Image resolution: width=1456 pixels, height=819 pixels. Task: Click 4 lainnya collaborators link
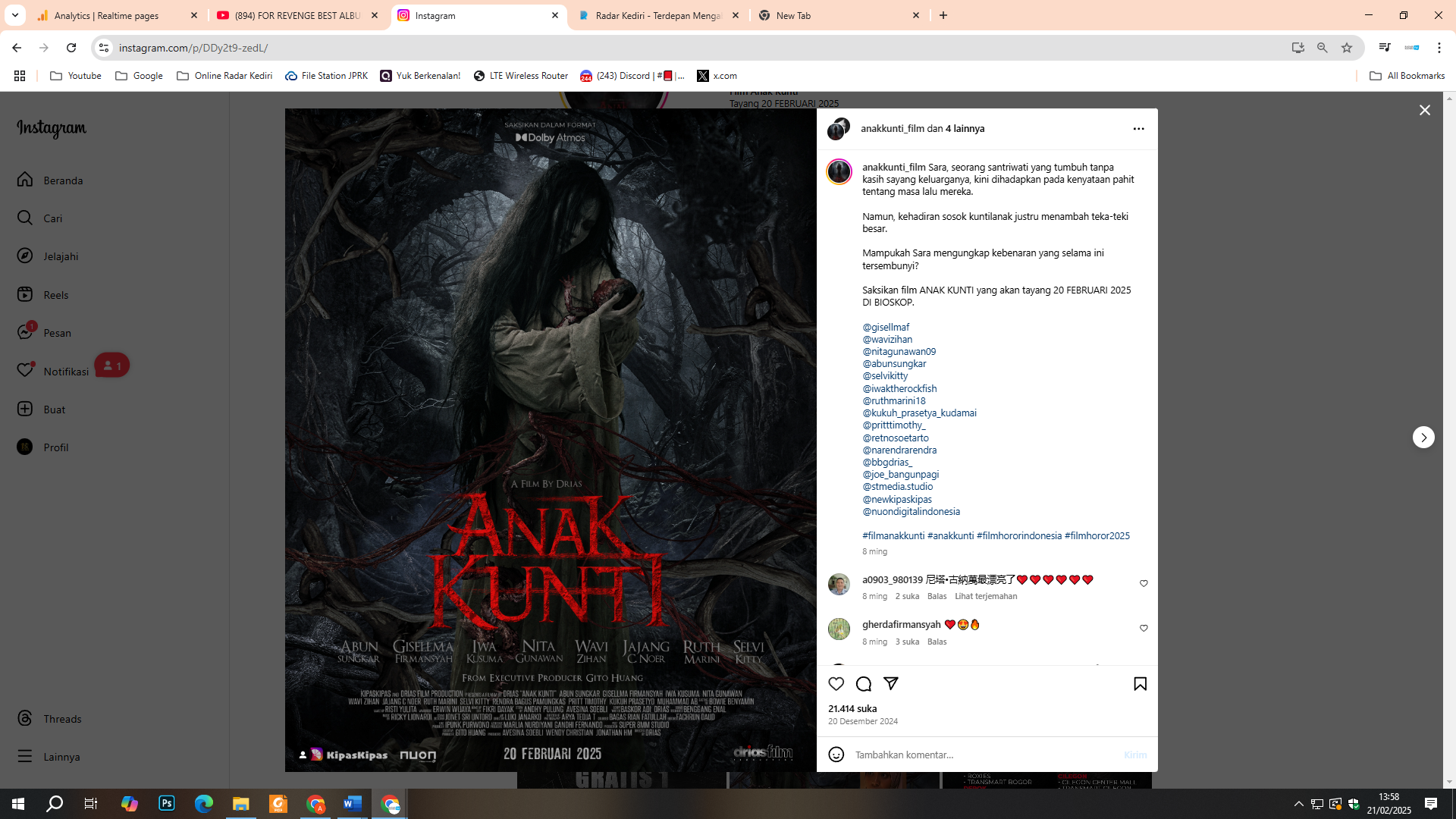965,128
